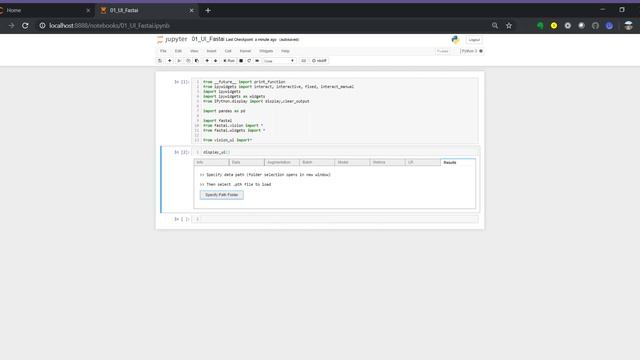
Task: Restart the kernel via the circular arrow icon
Action: point(249,60)
